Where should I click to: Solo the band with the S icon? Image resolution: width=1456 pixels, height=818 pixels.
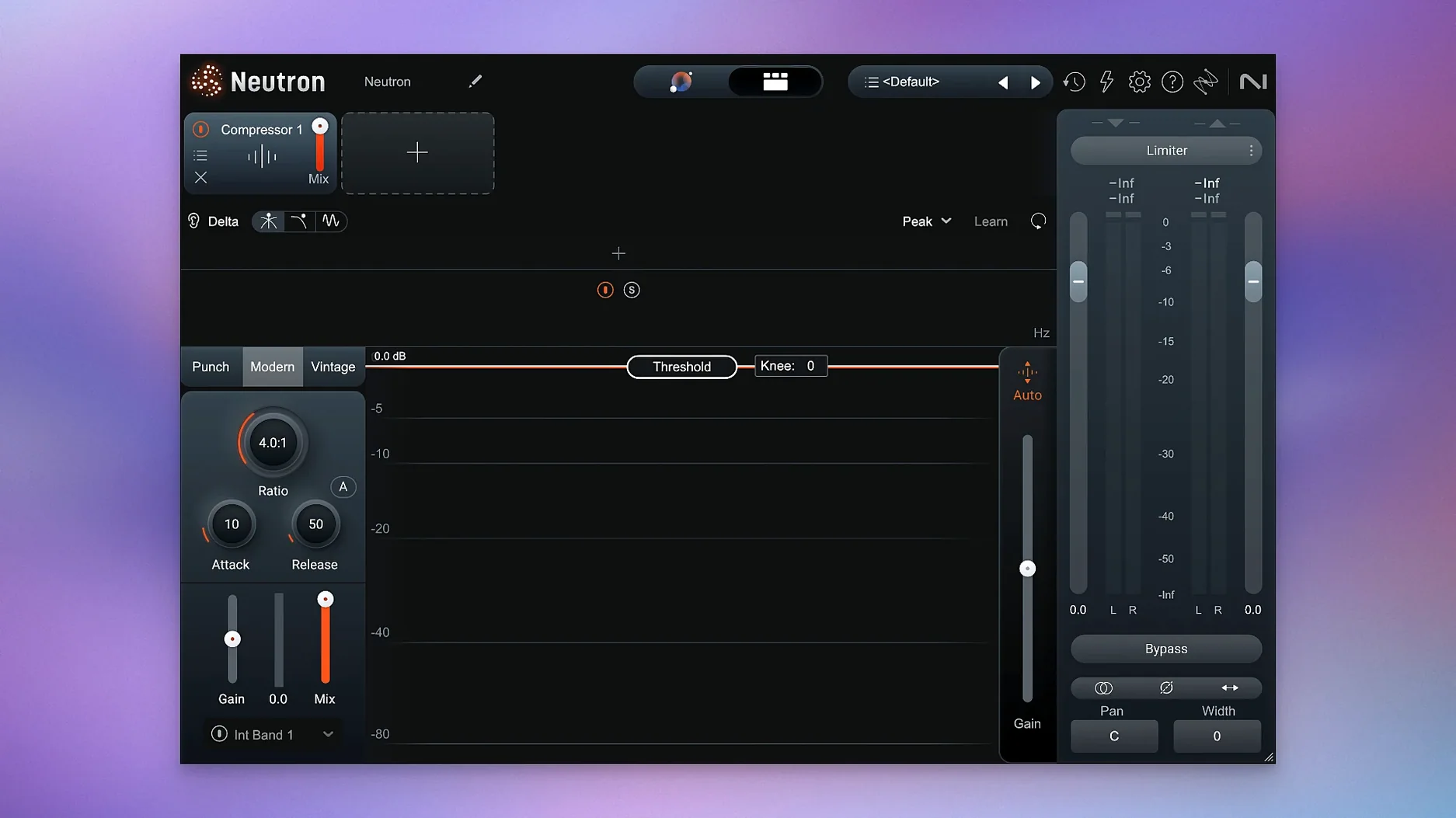(632, 290)
